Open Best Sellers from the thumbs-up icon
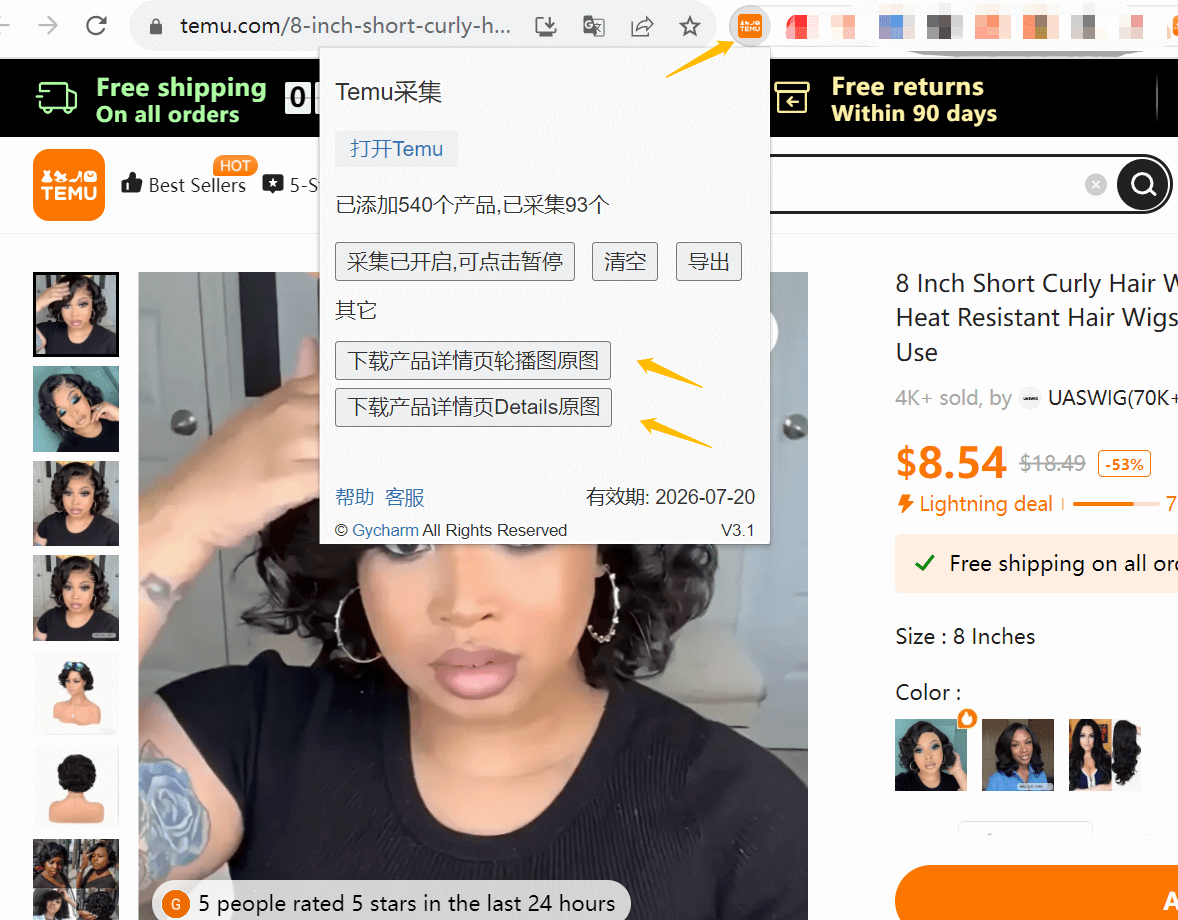 [131, 182]
